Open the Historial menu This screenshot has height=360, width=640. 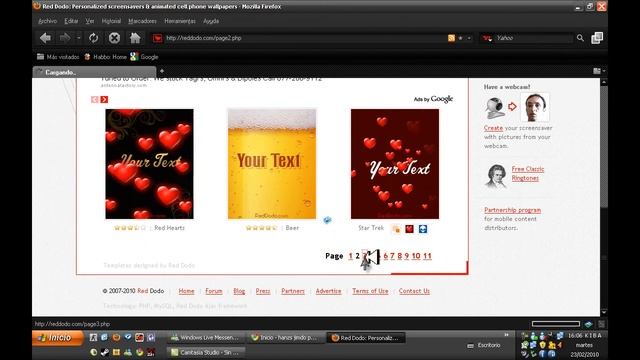point(111,21)
